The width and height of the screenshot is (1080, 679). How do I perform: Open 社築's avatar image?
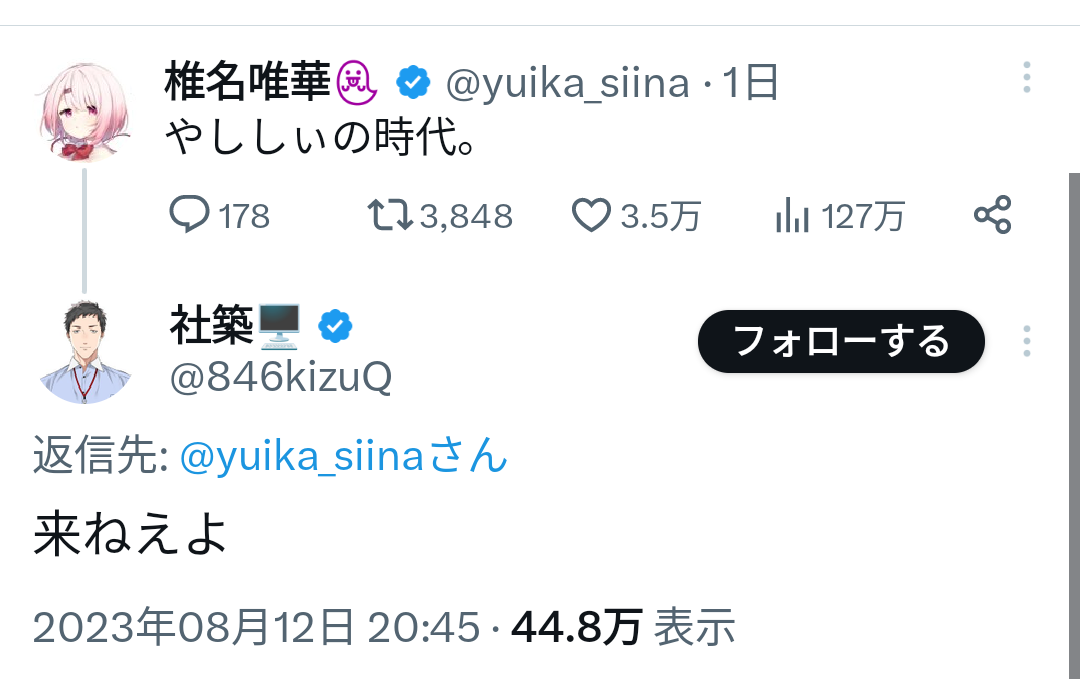point(84,351)
